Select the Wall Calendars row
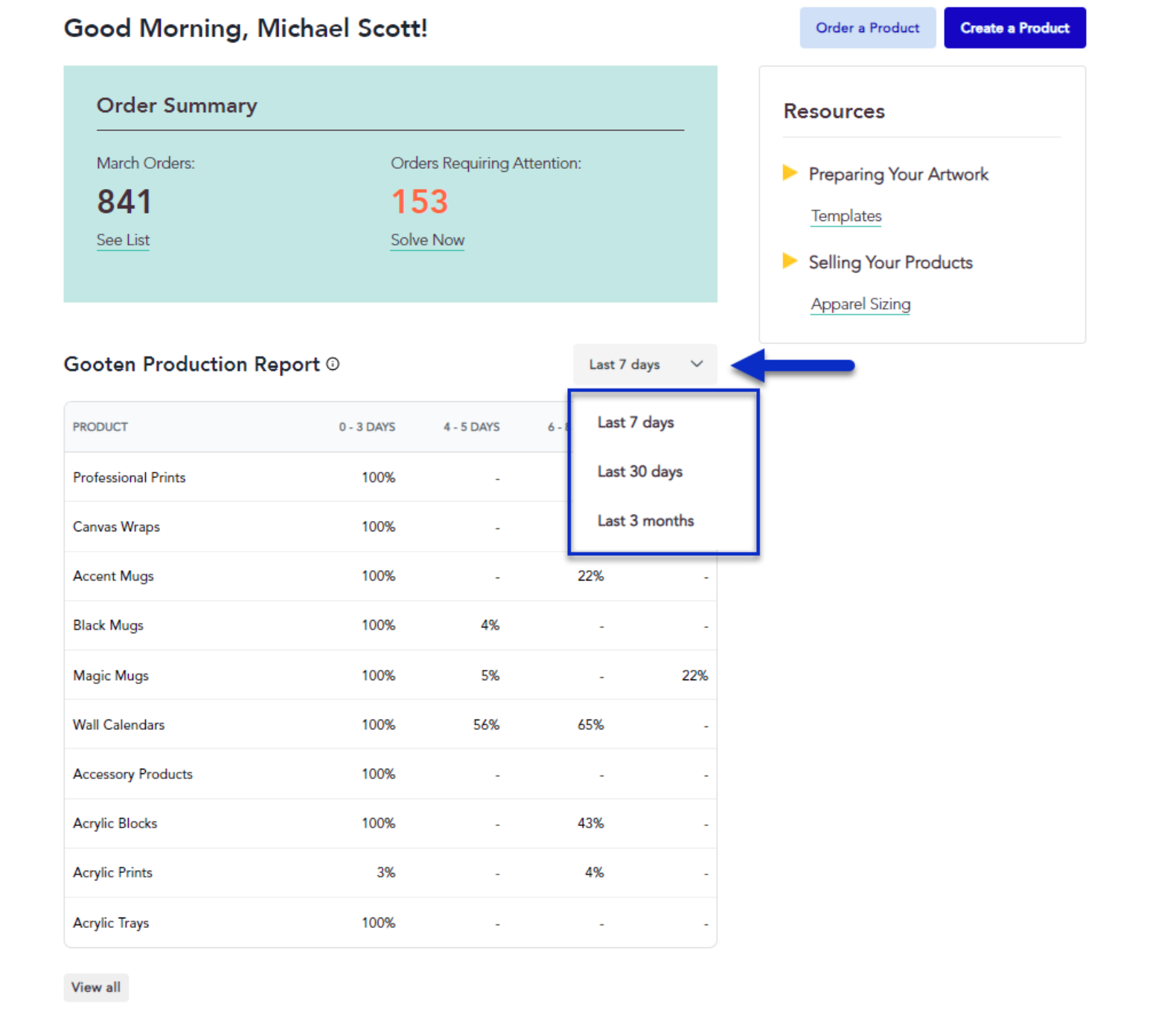 tap(390, 724)
